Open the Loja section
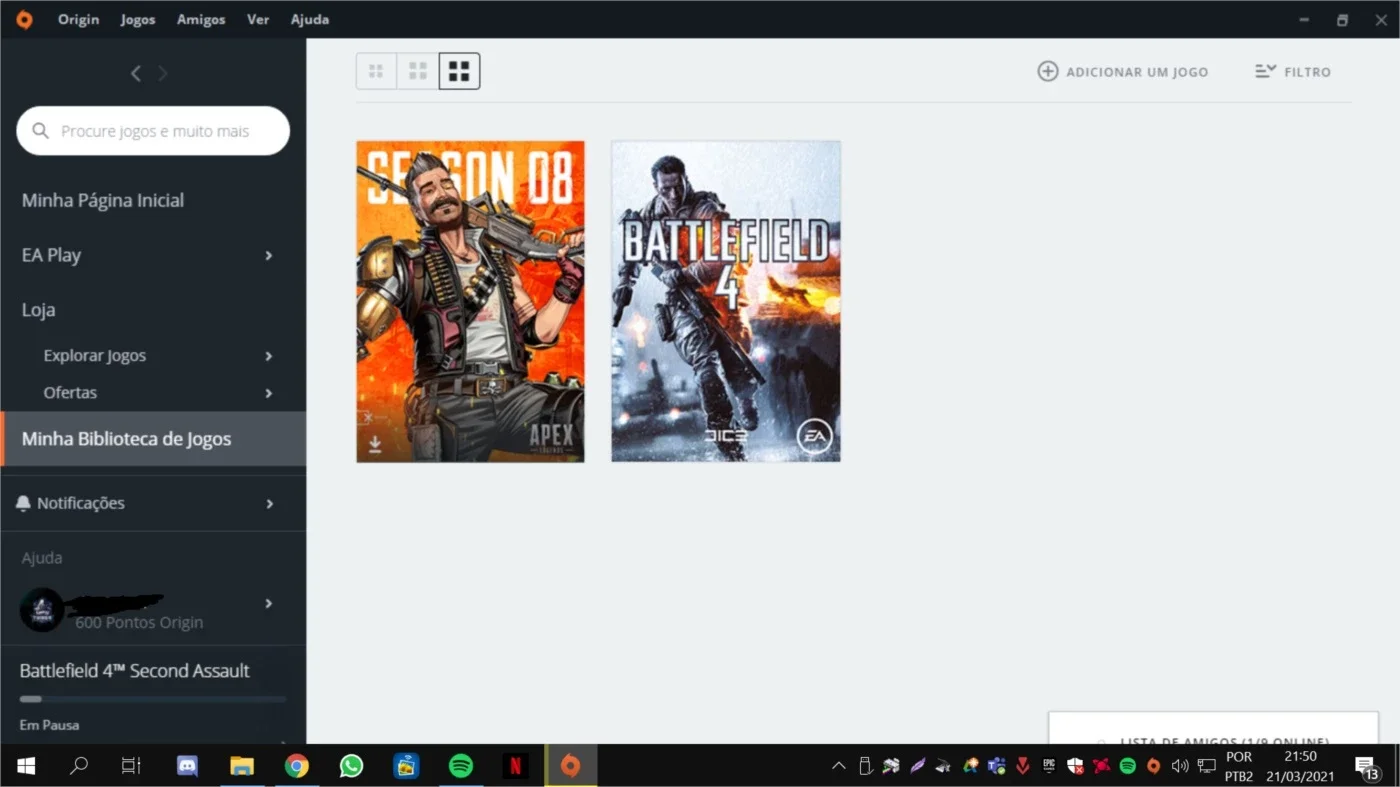The height and width of the screenshot is (787, 1400). point(38,310)
